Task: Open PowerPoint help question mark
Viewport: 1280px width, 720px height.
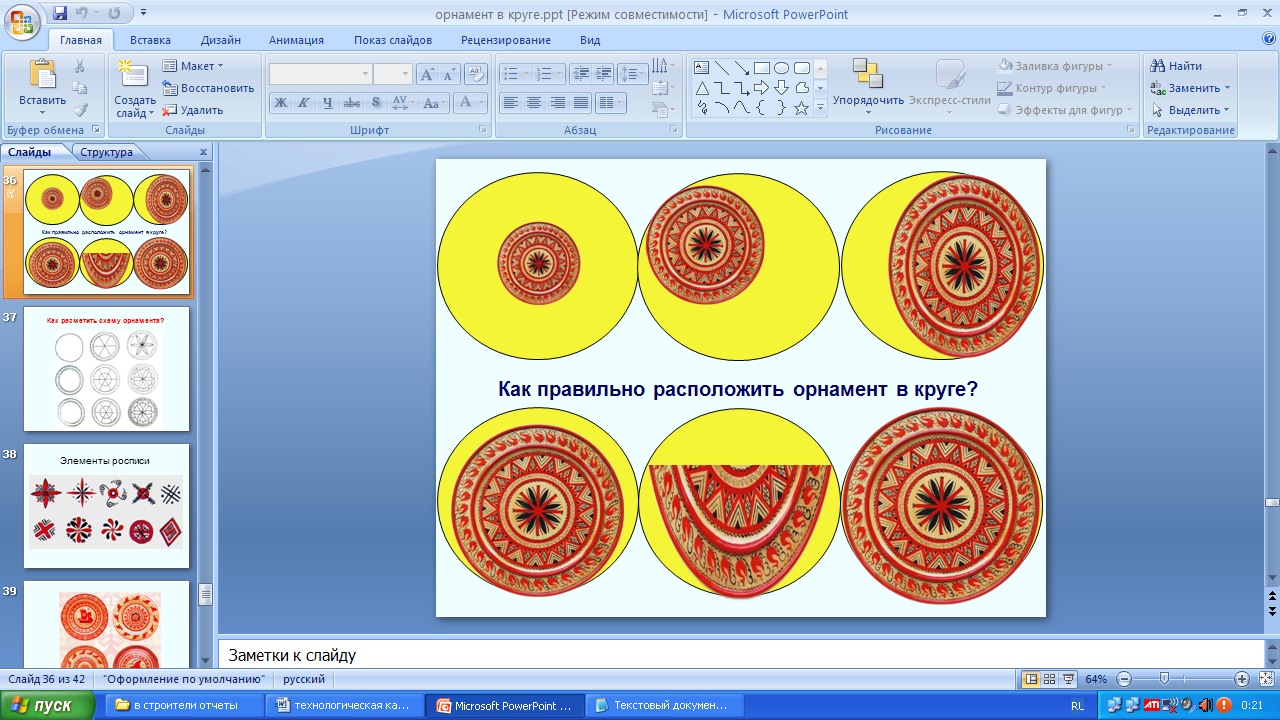Action: tap(1269, 39)
